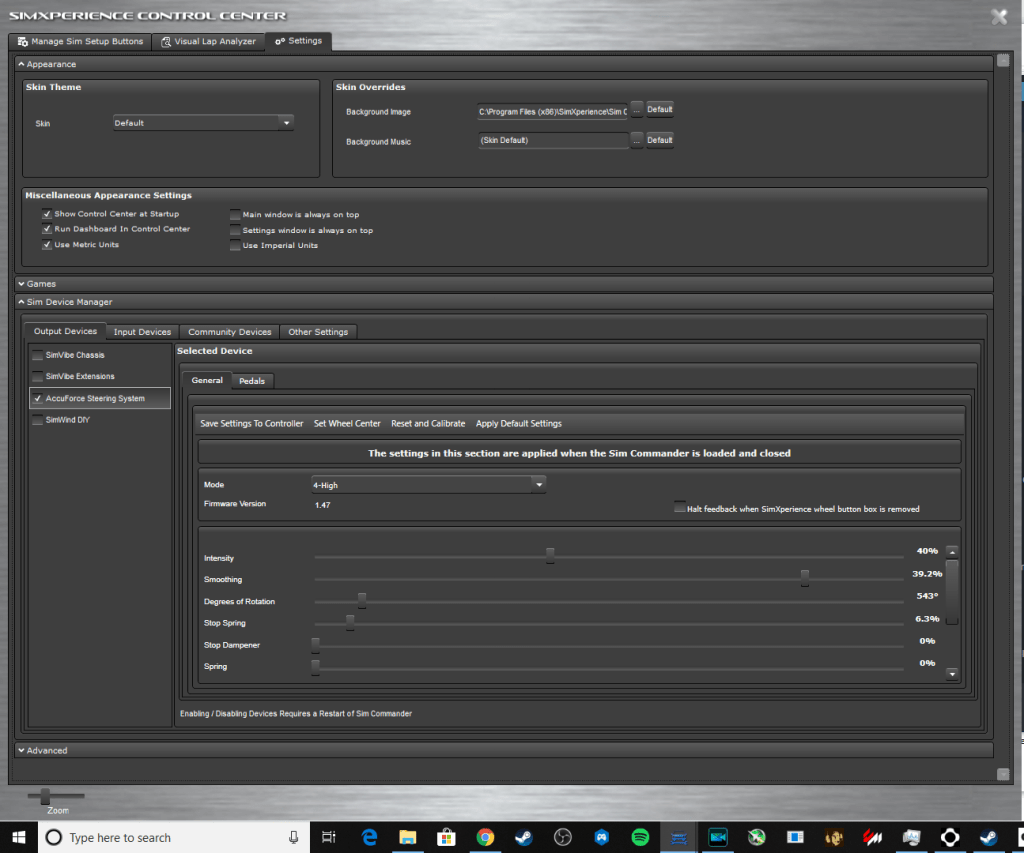This screenshot has width=1024, height=853.
Task: Uncheck AccuForce Steering System device
Action: tap(37, 398)
